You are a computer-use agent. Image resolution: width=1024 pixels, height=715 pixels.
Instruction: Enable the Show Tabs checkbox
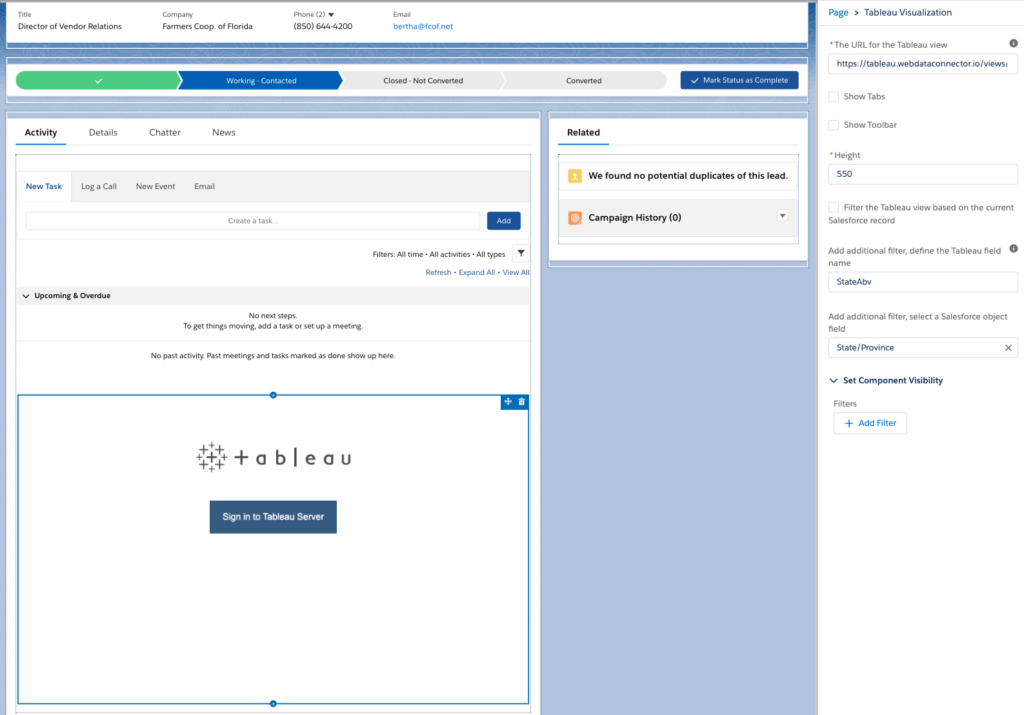tap(834, 97)
